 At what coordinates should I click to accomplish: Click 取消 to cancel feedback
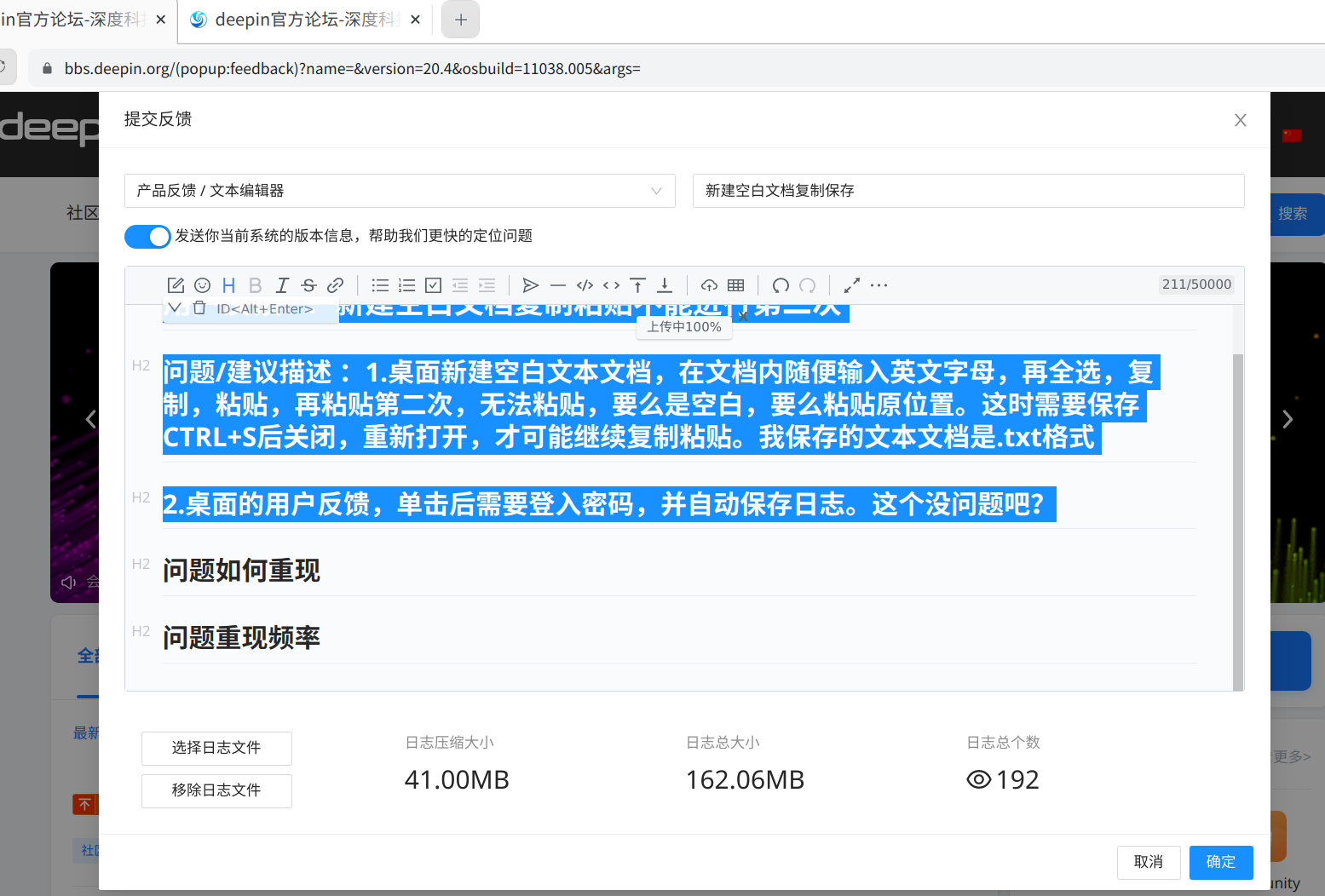tap(1149, 862)
